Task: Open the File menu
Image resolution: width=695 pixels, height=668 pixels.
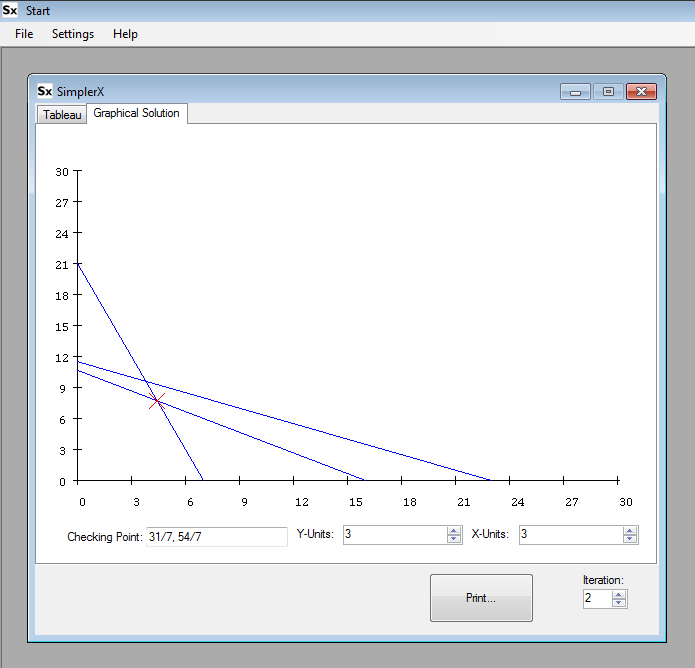Action: (x=24, y=34)
